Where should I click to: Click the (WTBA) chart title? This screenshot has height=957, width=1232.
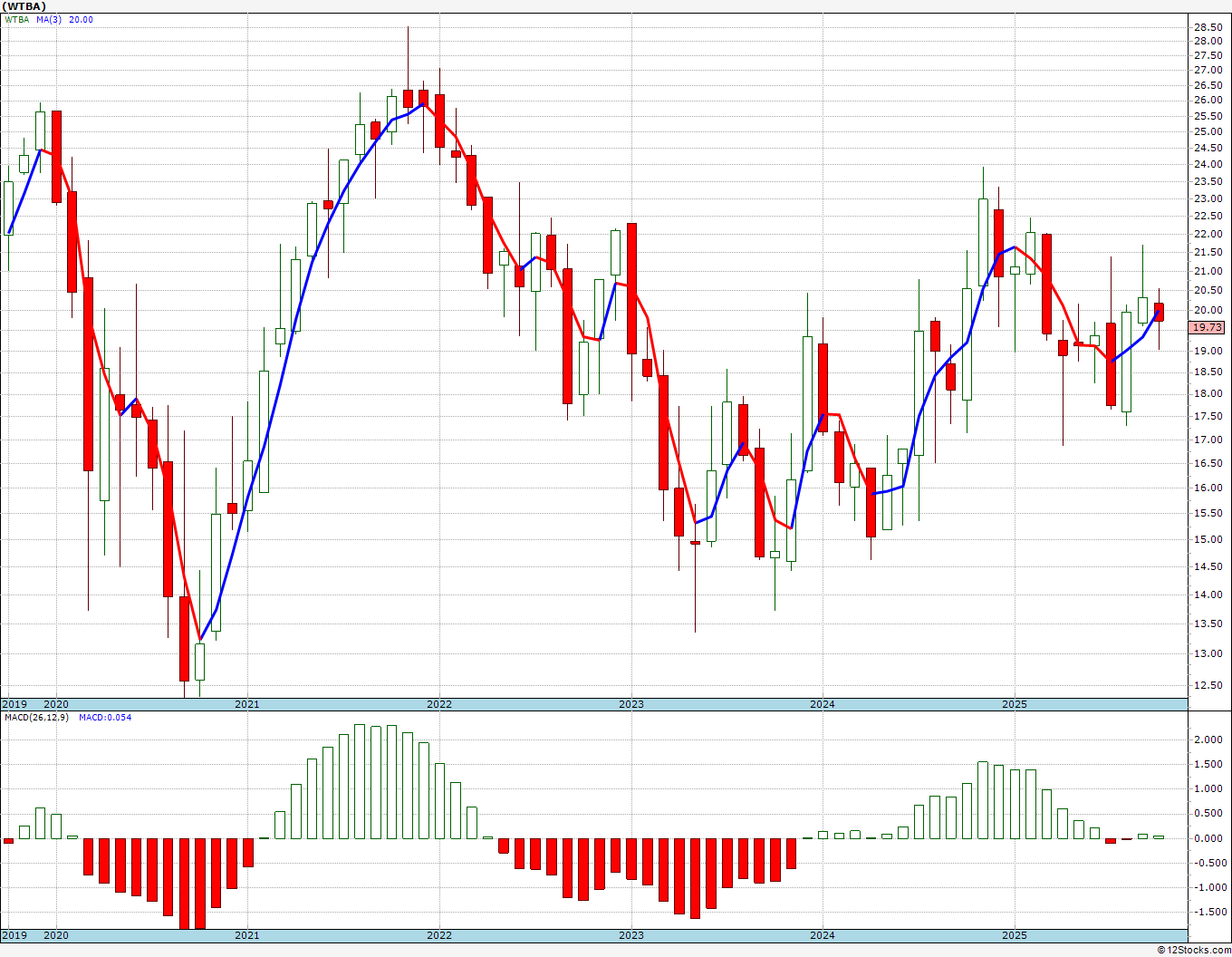pos(24,6)
